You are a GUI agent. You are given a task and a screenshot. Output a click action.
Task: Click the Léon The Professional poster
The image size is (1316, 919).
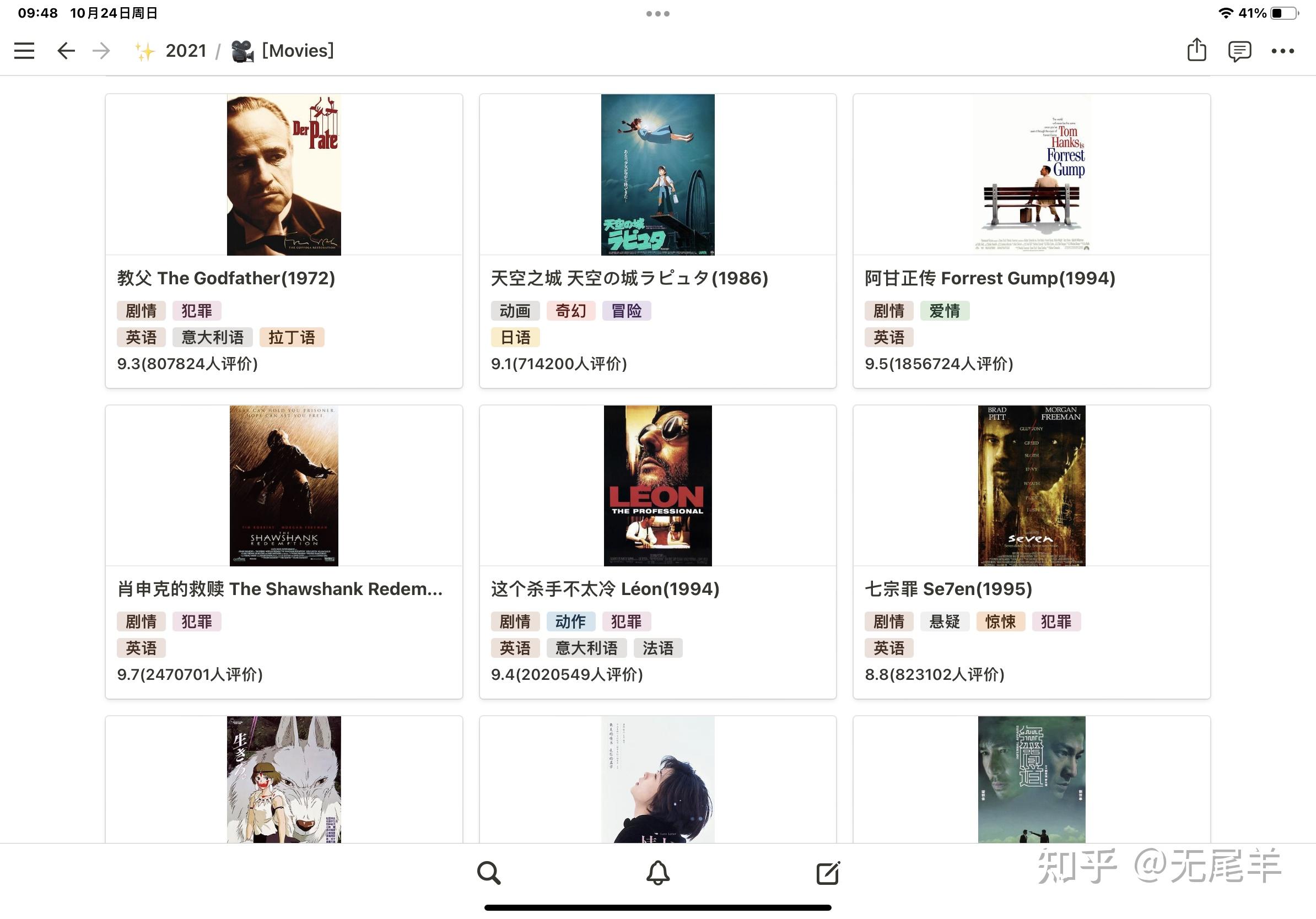tap(658, 485)
